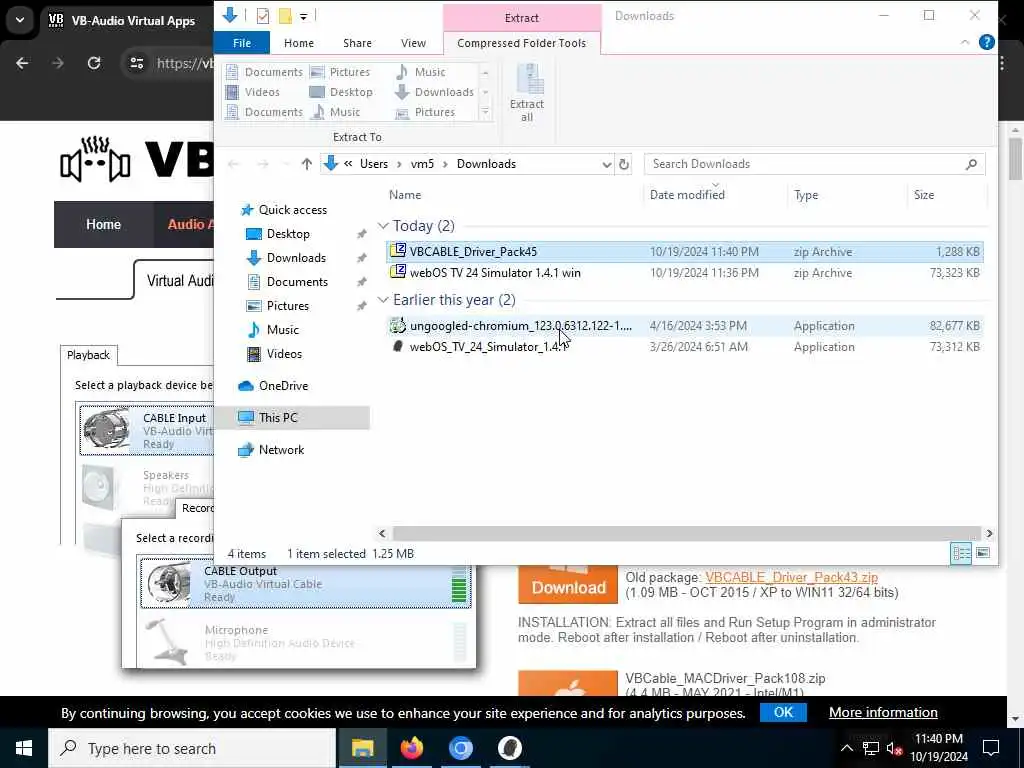Minimize the ribbon with chevron
Screen dimensions: 1024x768
pyautogui.click(x=965, y=42)
